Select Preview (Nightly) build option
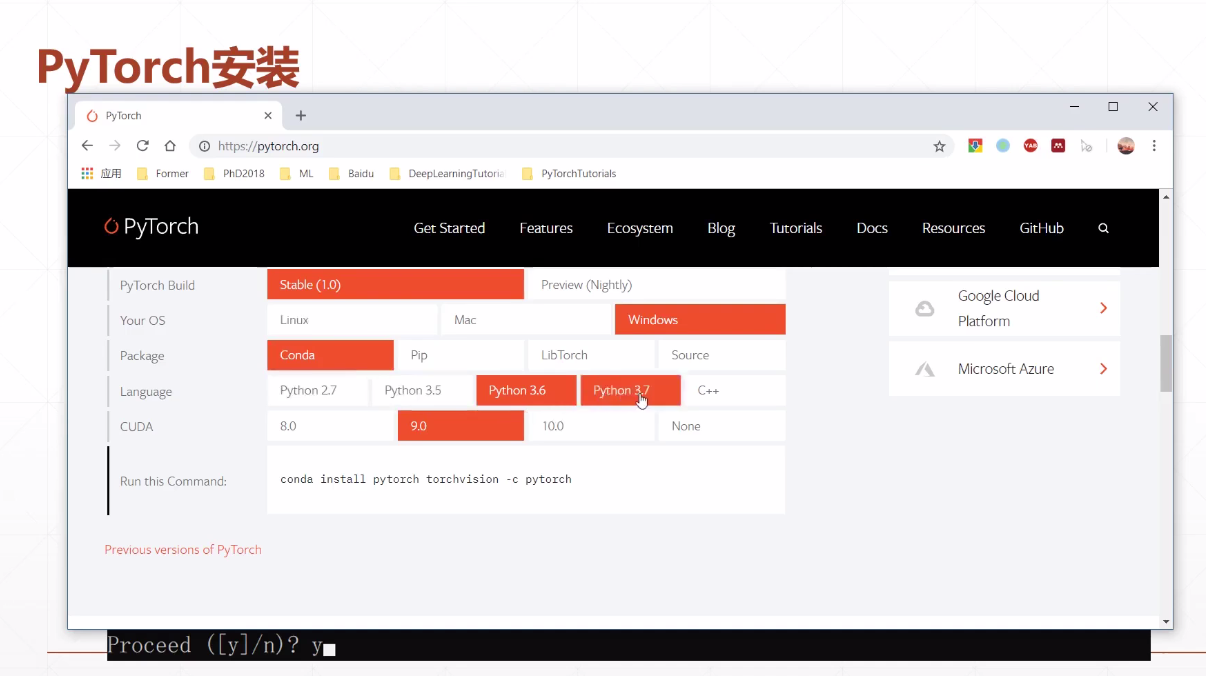Screen dimensions: 1206x676 click(657, 284)
